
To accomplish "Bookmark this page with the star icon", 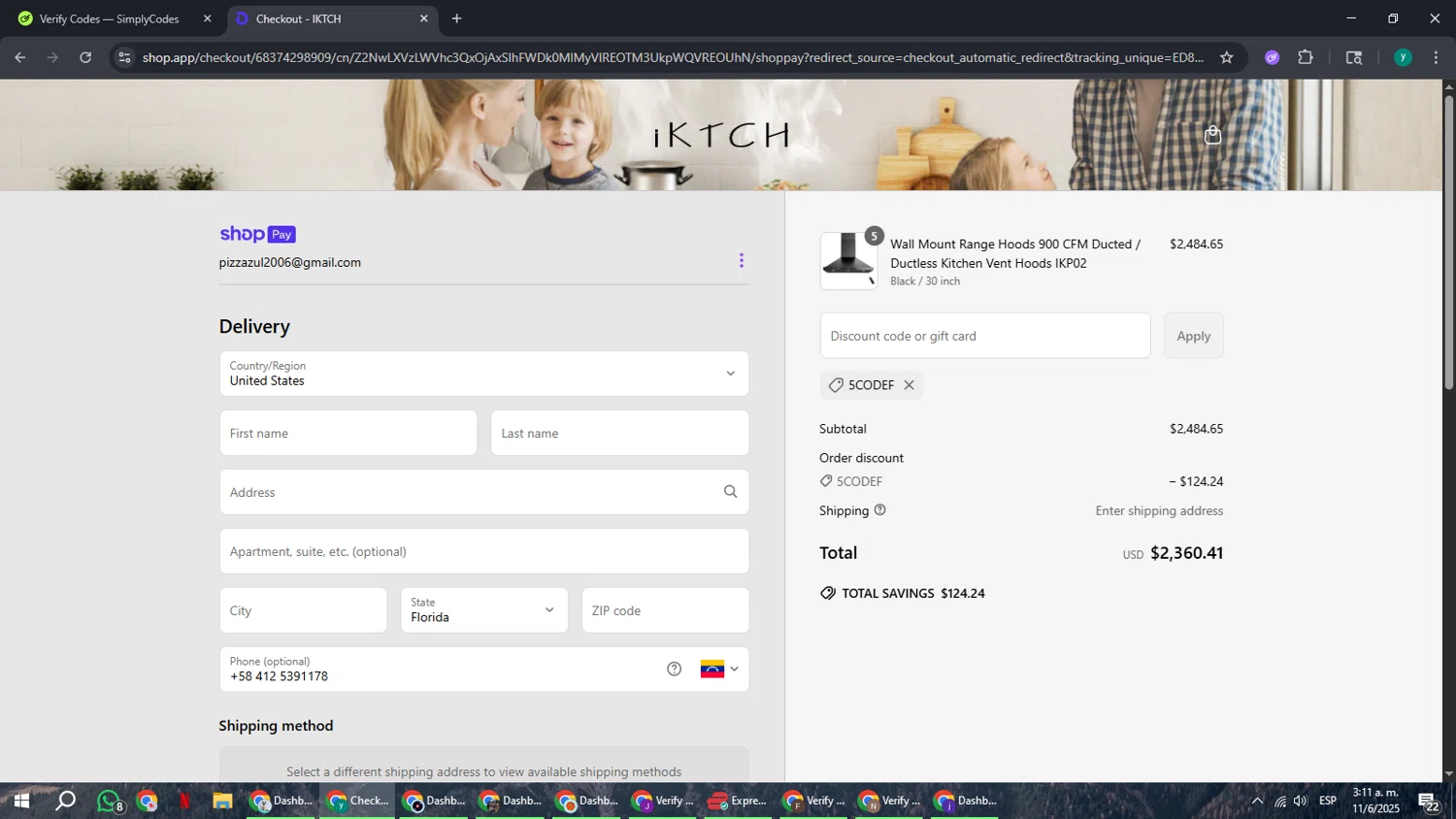I will 1227,57.
